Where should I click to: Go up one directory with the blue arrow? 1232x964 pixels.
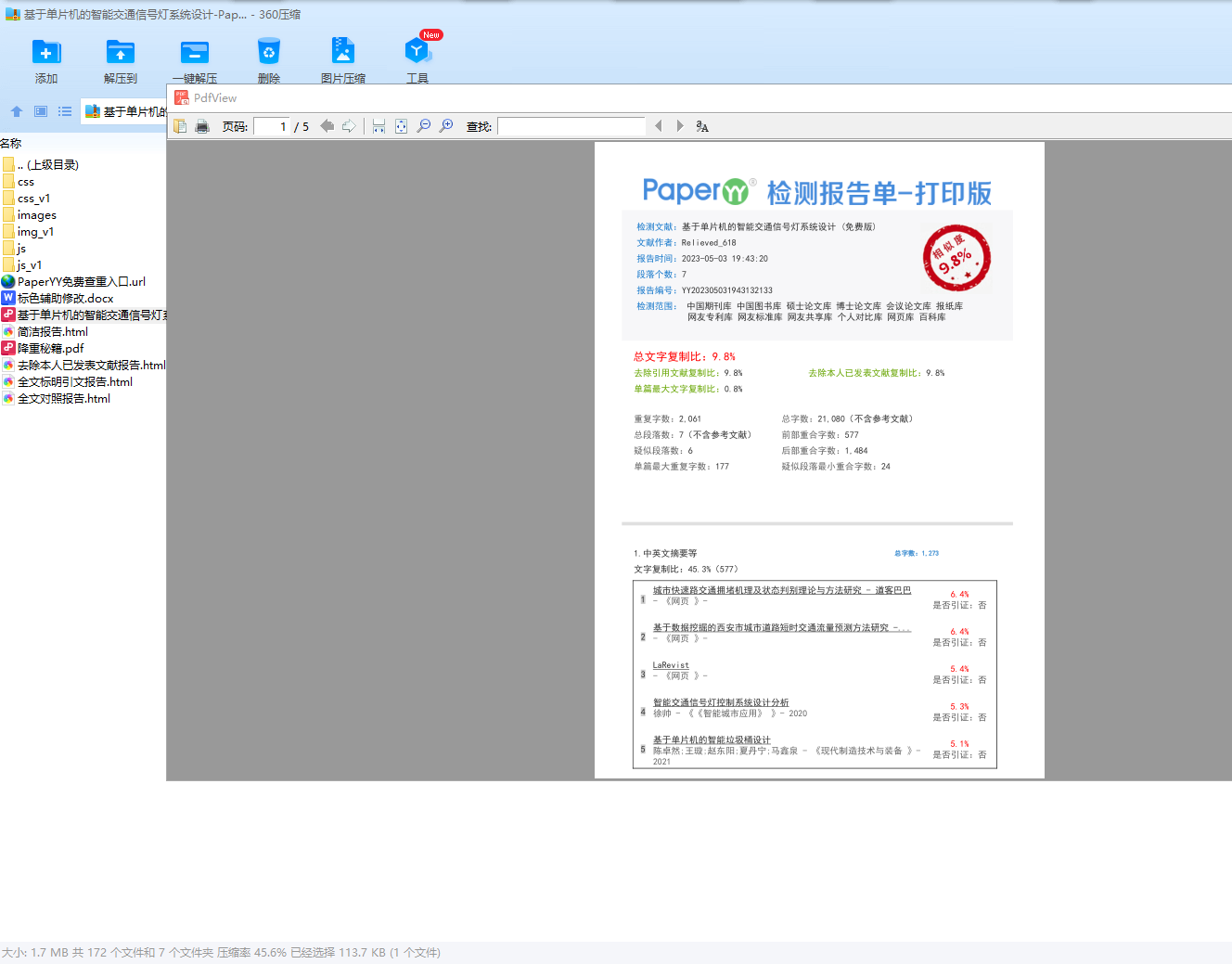[17, 111]
